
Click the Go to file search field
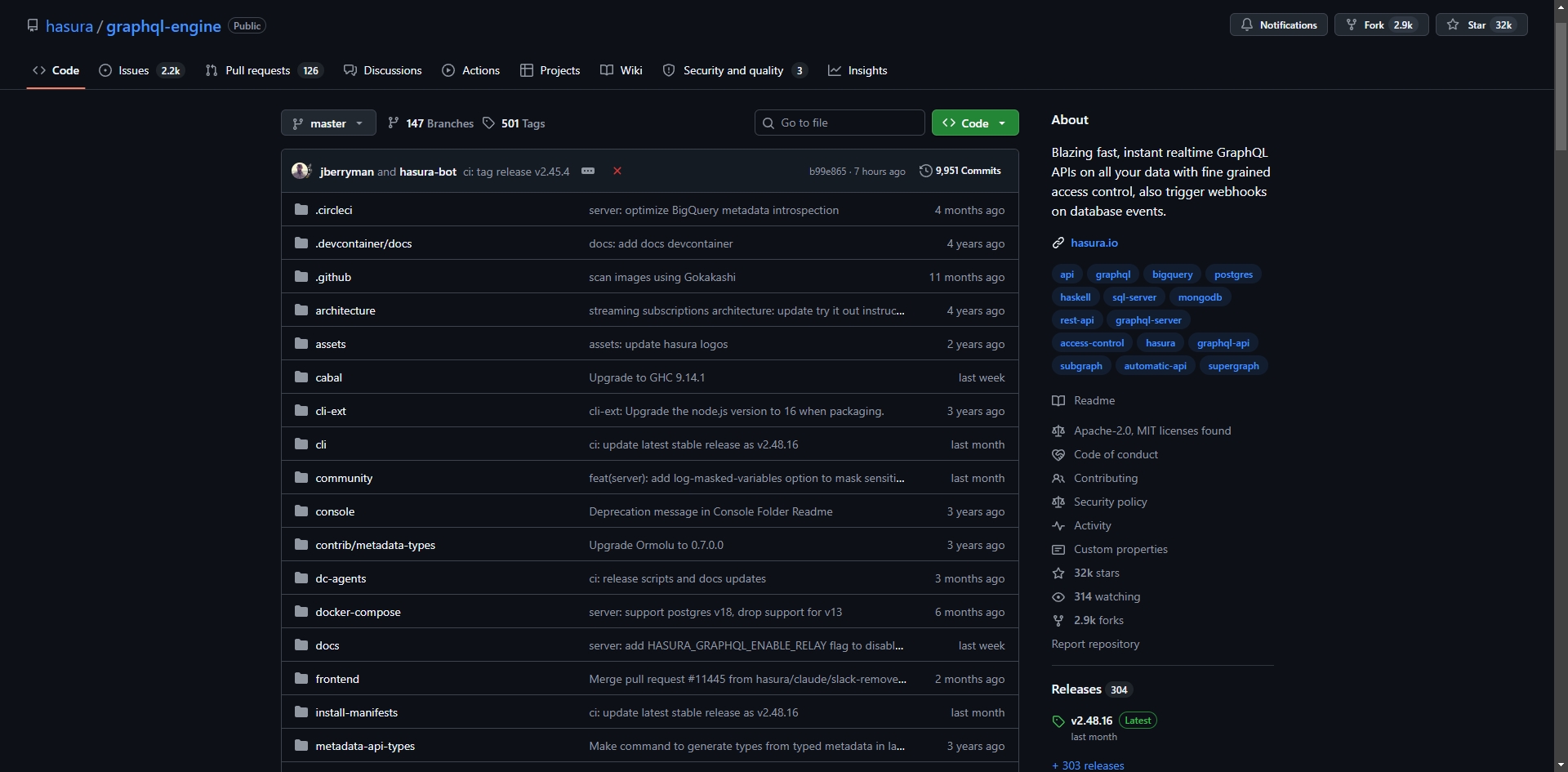coord(840,123)
